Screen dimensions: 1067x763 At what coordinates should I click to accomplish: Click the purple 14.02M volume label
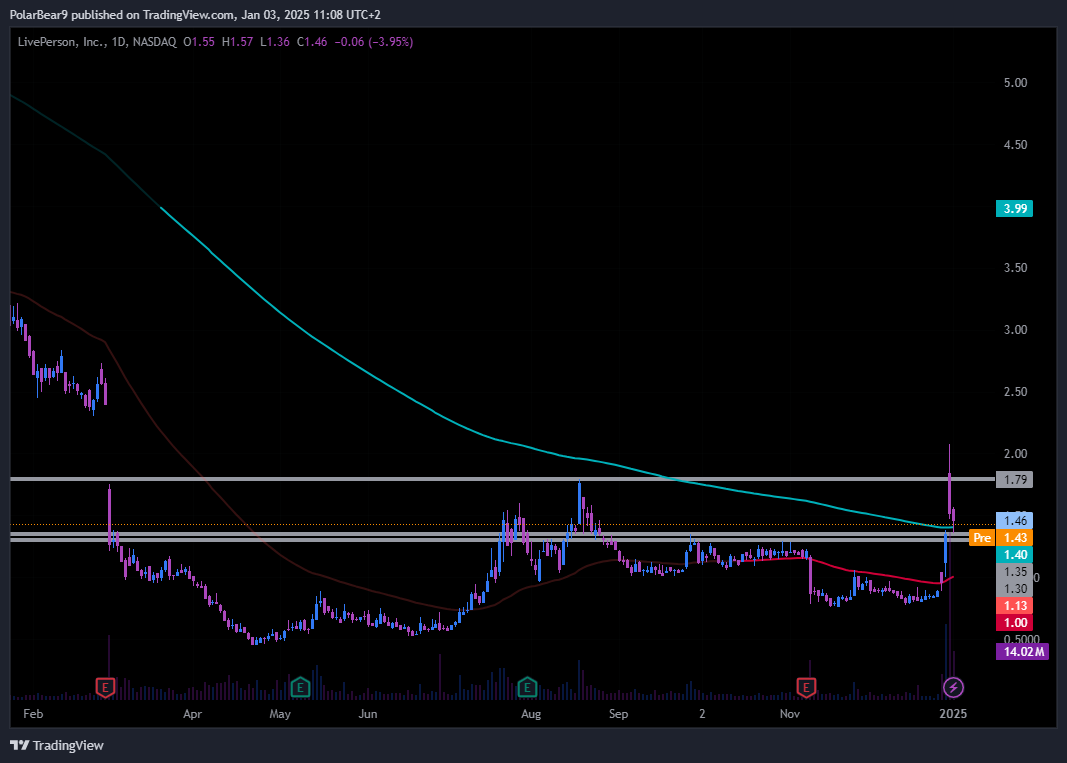point(1020,652)
